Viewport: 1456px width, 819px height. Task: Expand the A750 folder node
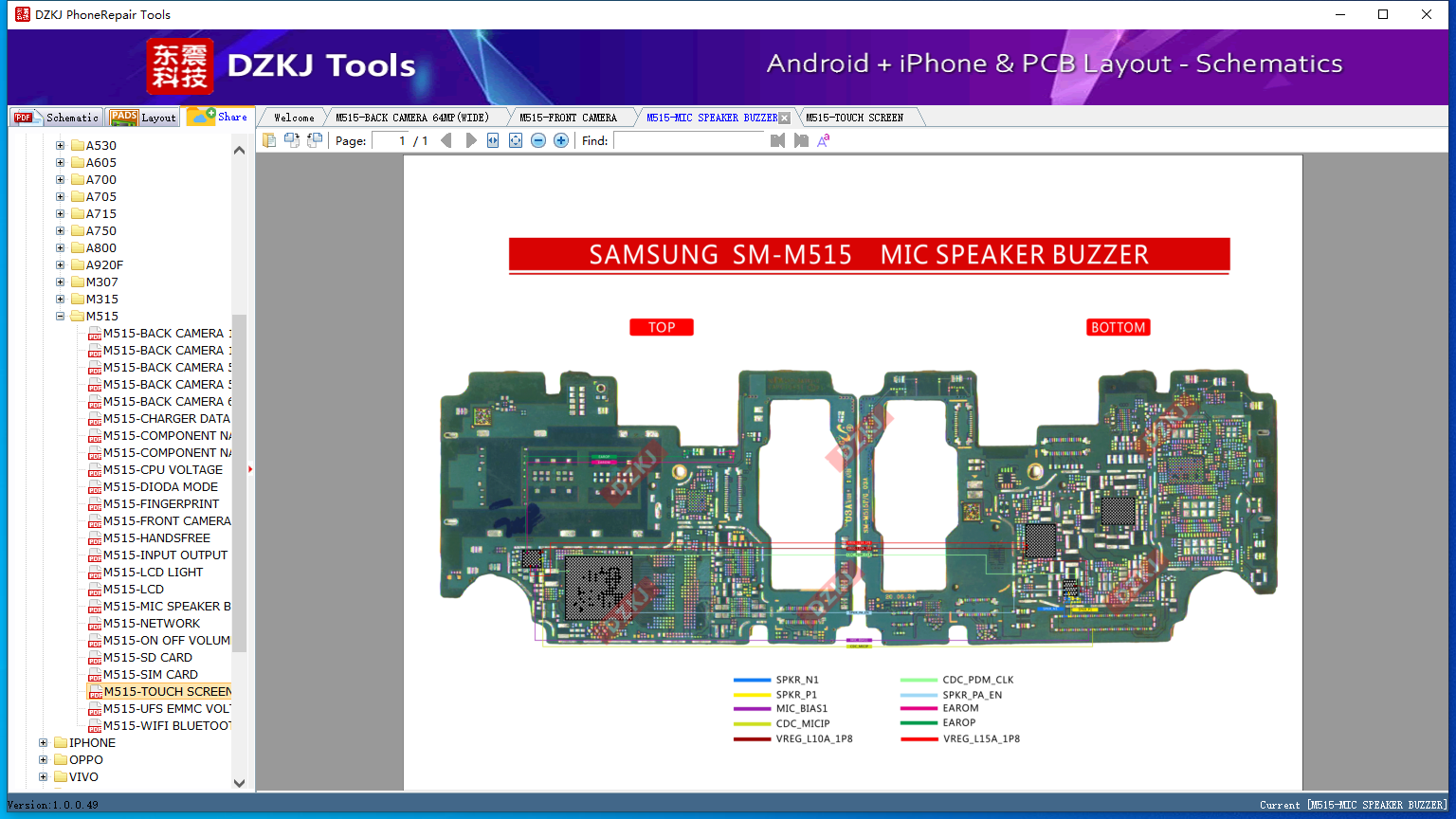pyautogui.click(x=60, y=231)
